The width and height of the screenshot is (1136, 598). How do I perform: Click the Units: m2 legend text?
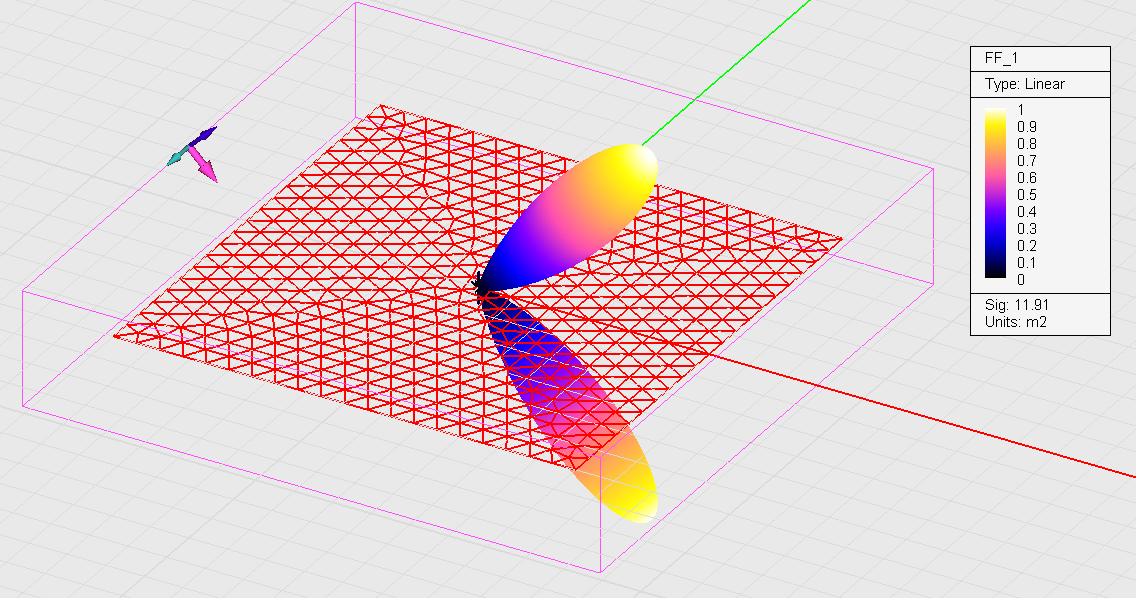pos(1015,321)
